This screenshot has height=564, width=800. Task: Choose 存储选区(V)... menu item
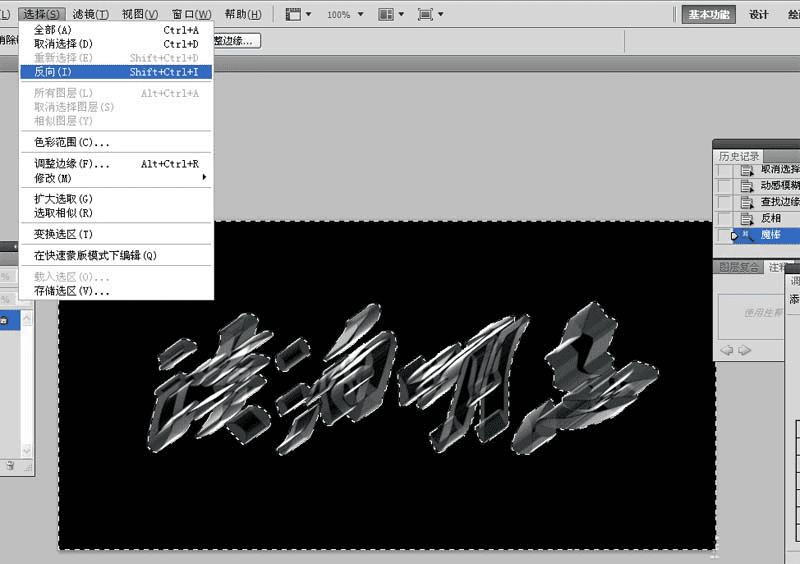click(116, 291)
